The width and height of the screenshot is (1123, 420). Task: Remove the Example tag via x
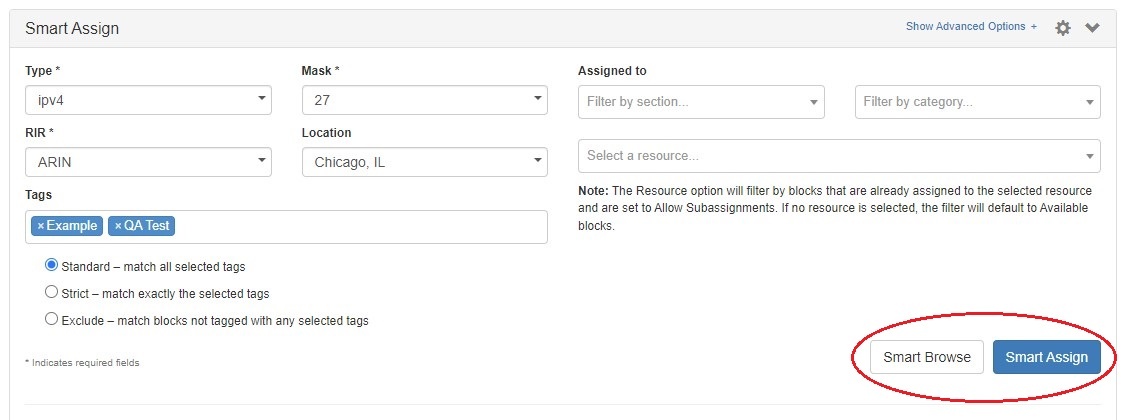[x=41, y=226]
